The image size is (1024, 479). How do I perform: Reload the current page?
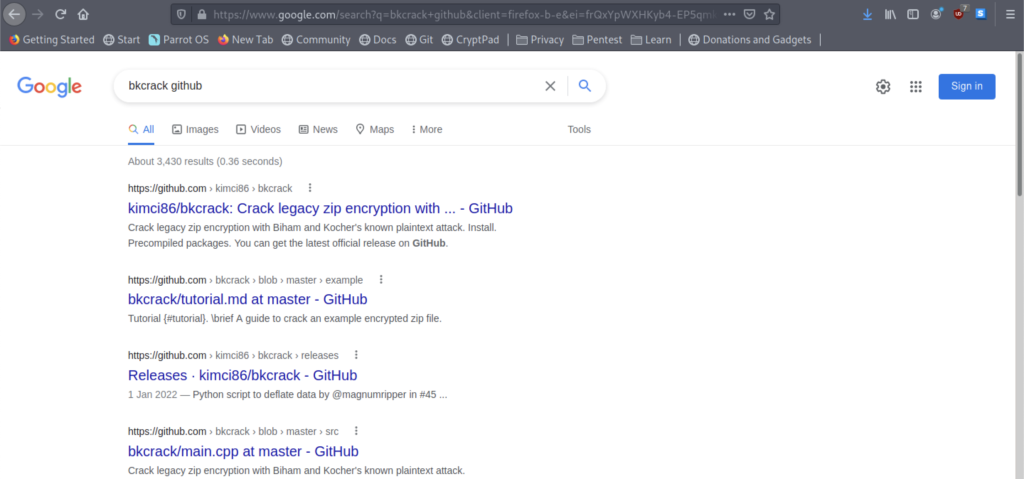pos(60,14)
